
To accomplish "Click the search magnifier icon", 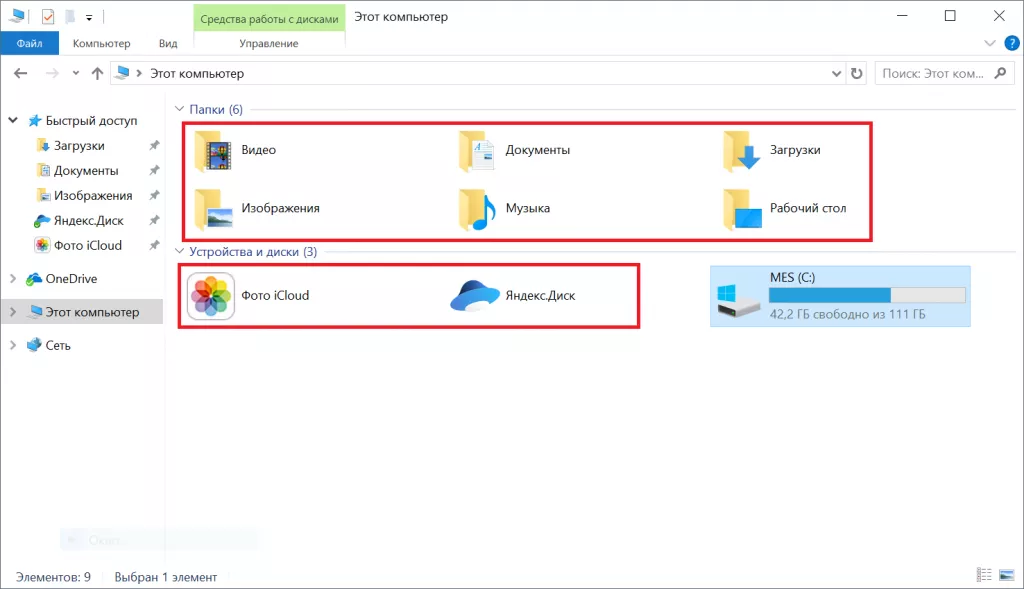I will (x=1000, y=73).
